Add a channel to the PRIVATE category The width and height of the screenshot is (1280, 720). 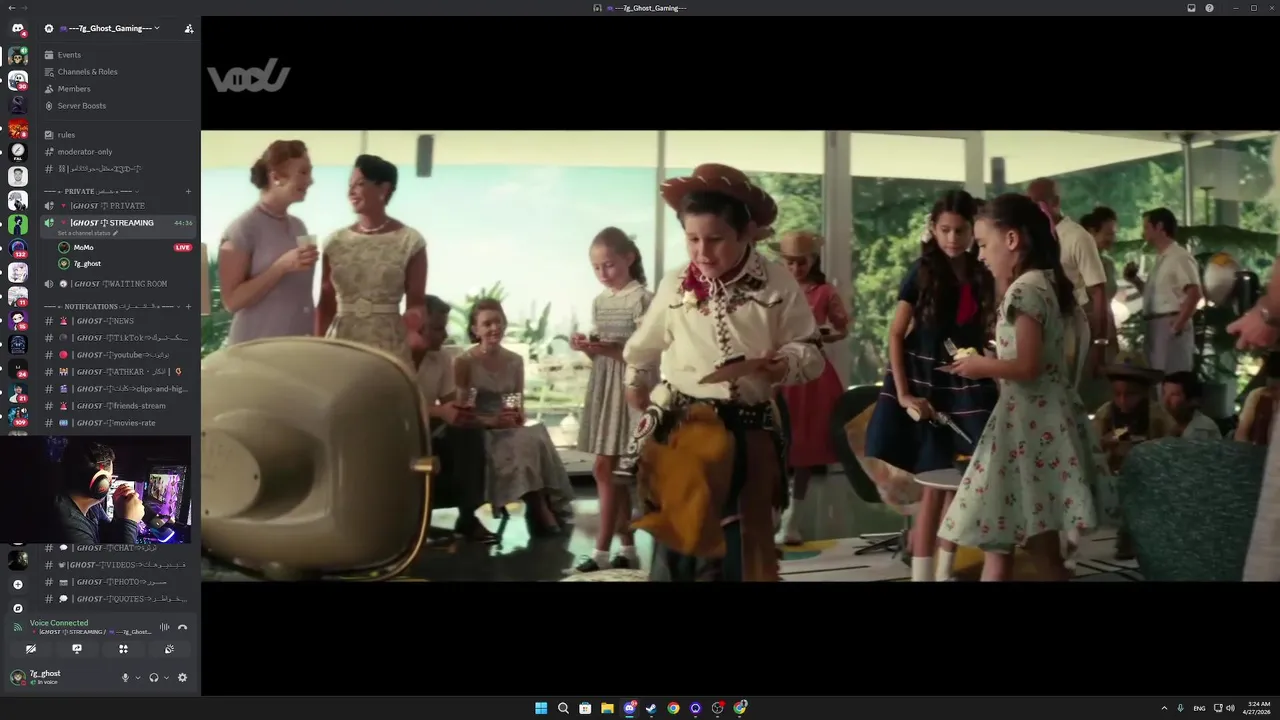point(188,191)
